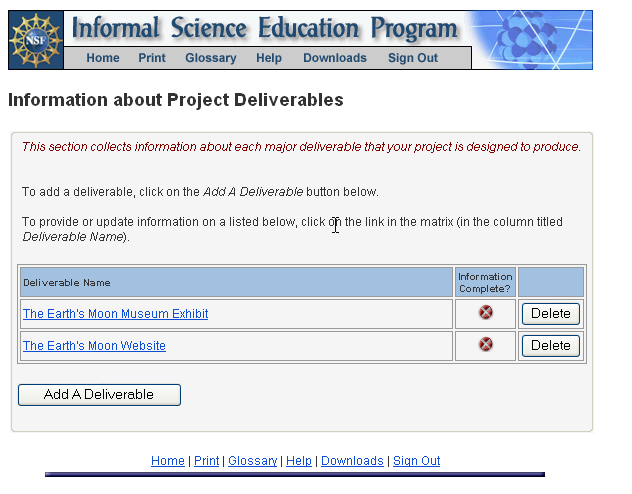Click the red incomplete icon for Moon Website
632x494 pixels.
[x=485, y=345]
